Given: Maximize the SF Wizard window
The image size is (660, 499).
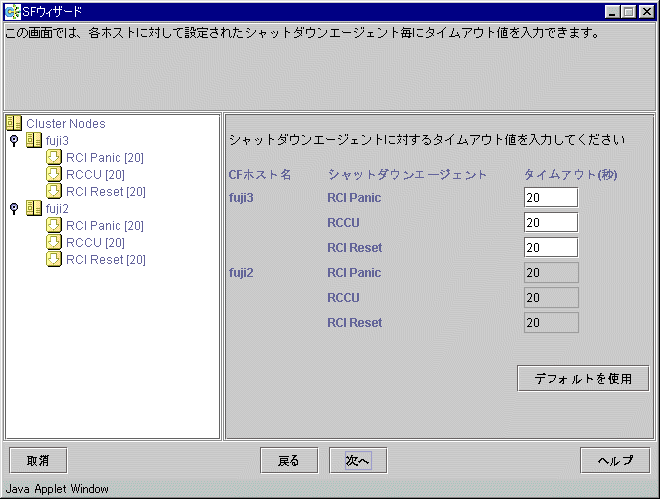Looking at the screenshot, I should [x=629, y=12].
